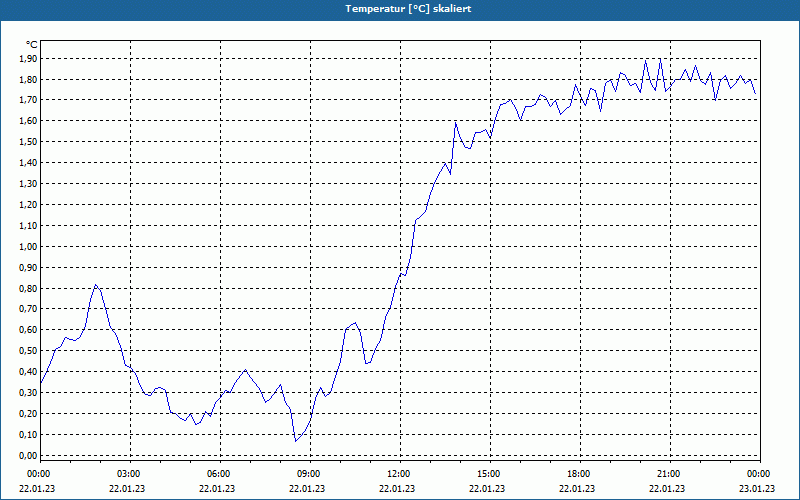Click the "22.01.23" date under "03:00"
Image resolution: width=800 pixels, height=500 pixels.
pyautogui.click(x=127, y=488)
